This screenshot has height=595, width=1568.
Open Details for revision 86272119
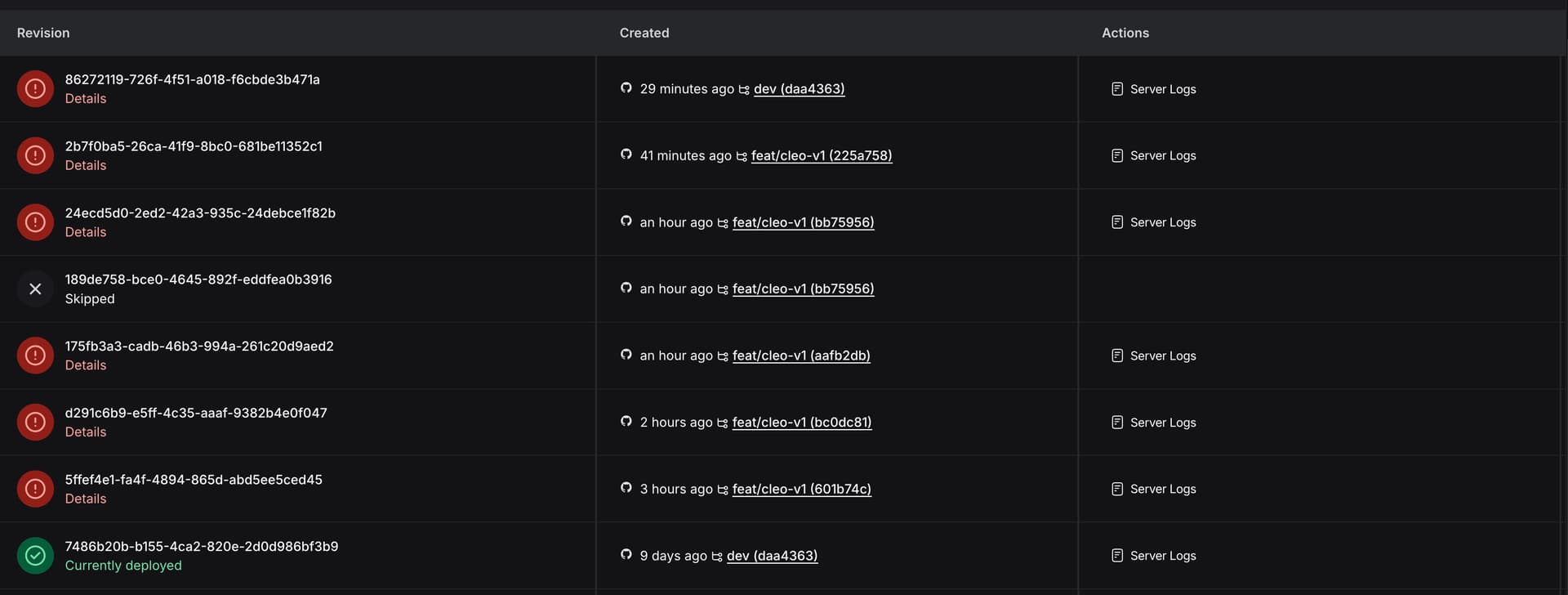(86, 99)
